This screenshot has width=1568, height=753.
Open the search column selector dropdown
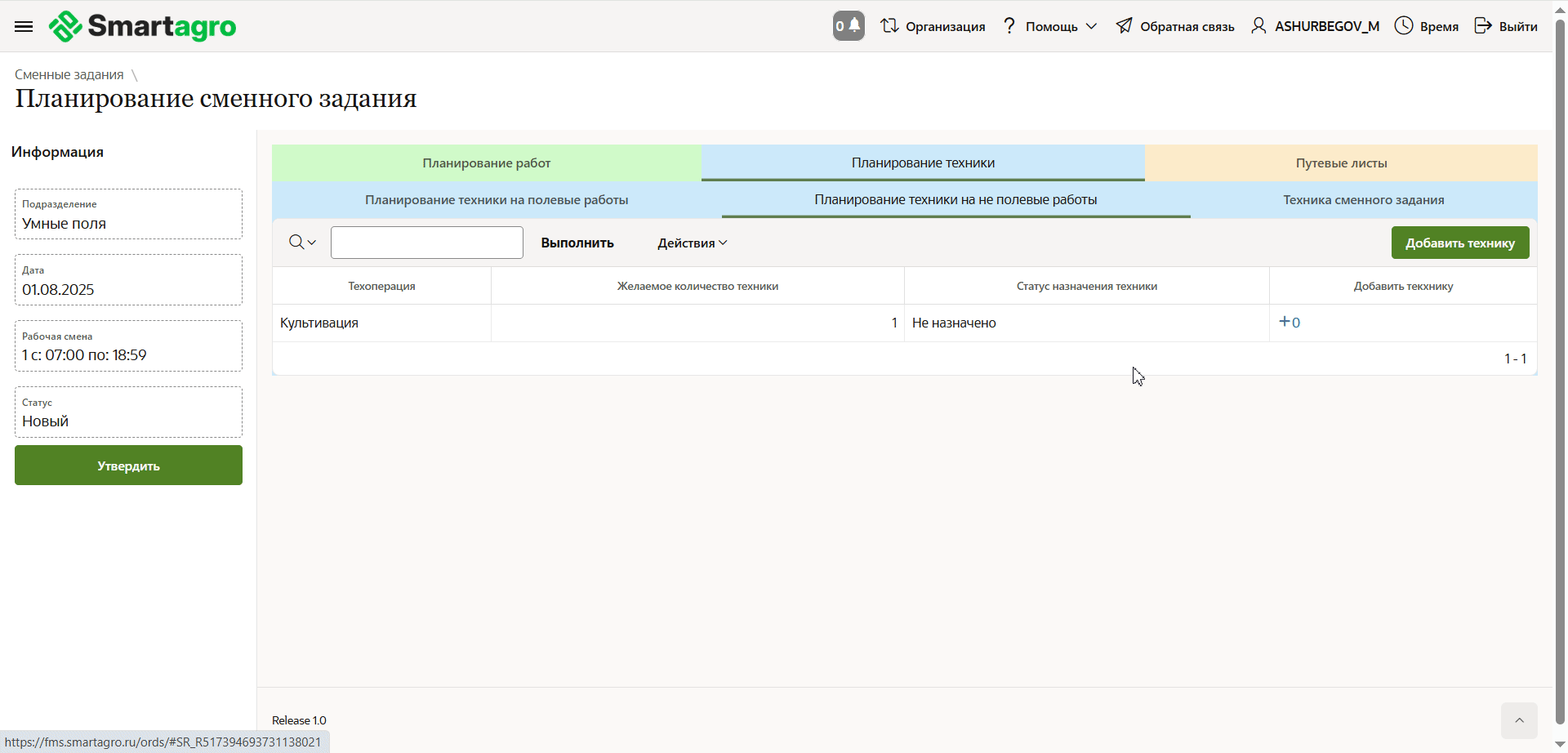[302, 243]
